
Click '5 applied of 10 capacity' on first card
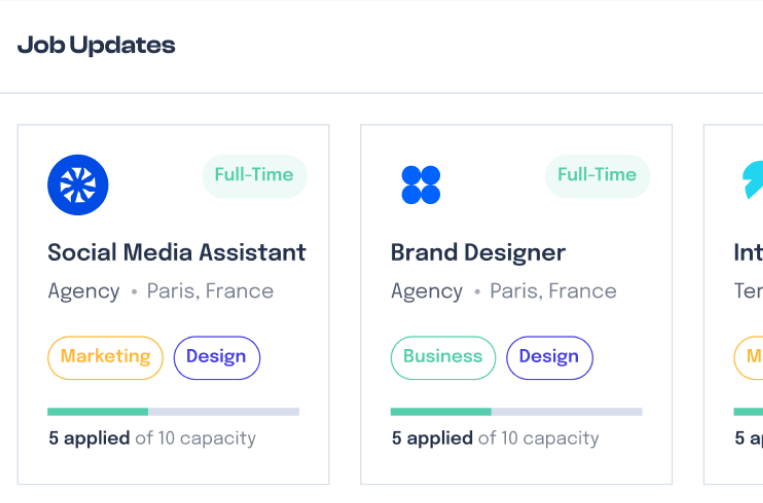click(x=152, y=438)
